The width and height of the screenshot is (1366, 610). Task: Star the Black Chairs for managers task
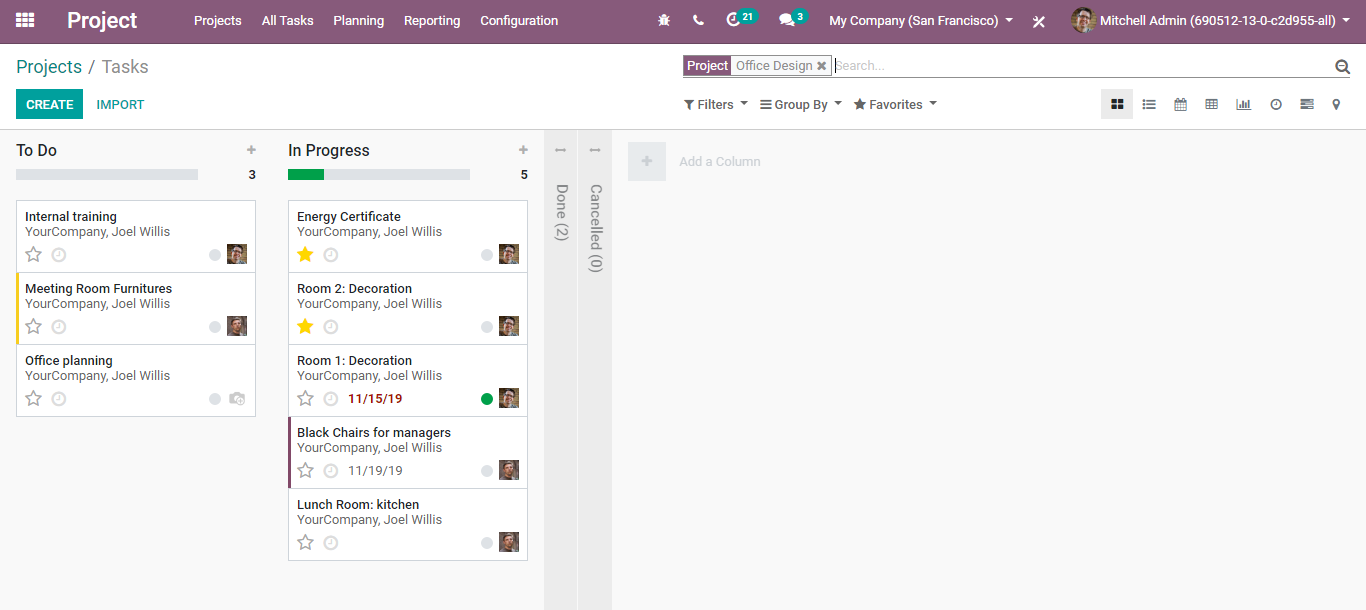pyautogui.click(x=306, y=470)
